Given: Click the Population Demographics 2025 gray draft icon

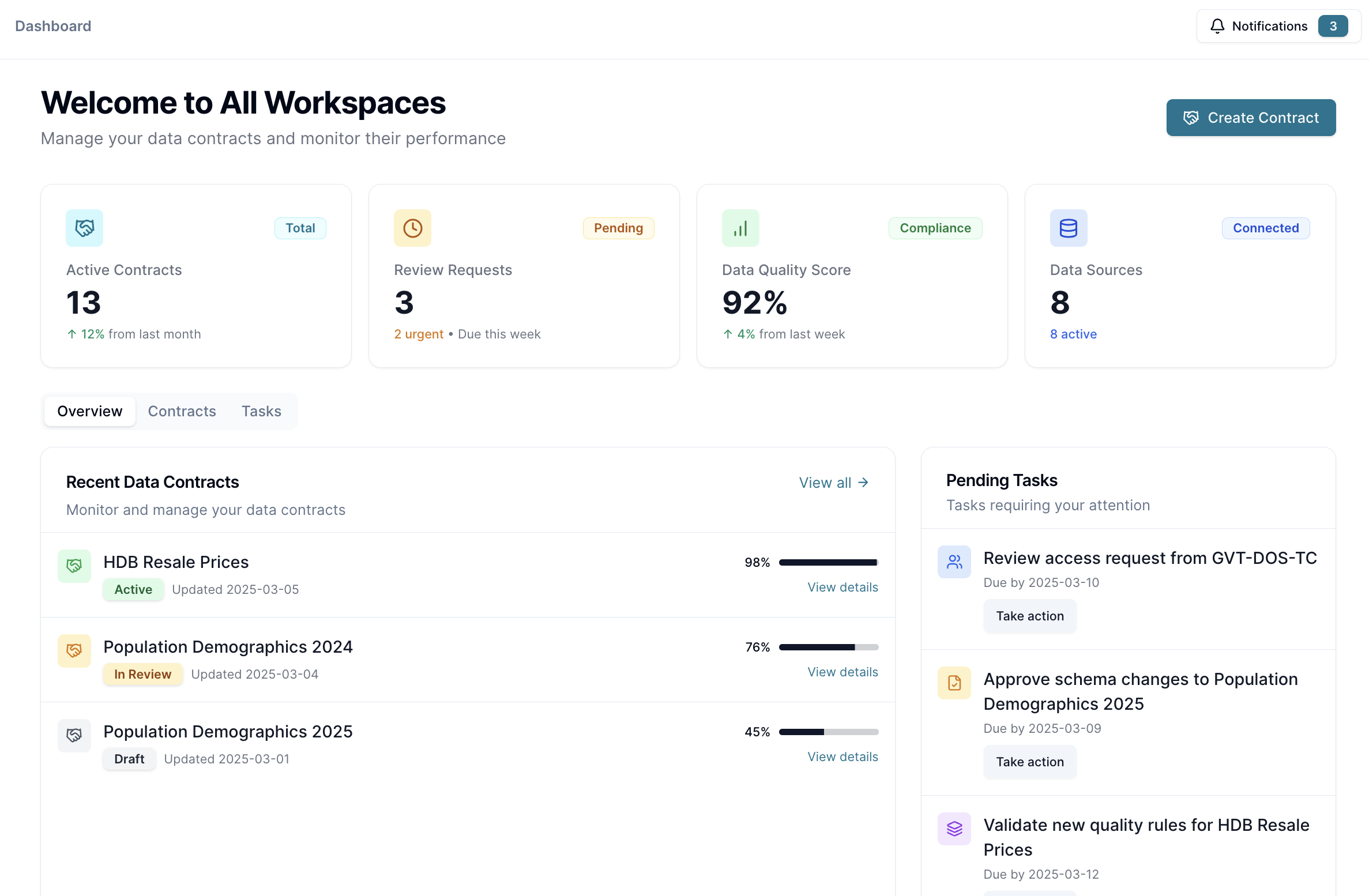Looking at the screenshot, I should coord(74,735).
